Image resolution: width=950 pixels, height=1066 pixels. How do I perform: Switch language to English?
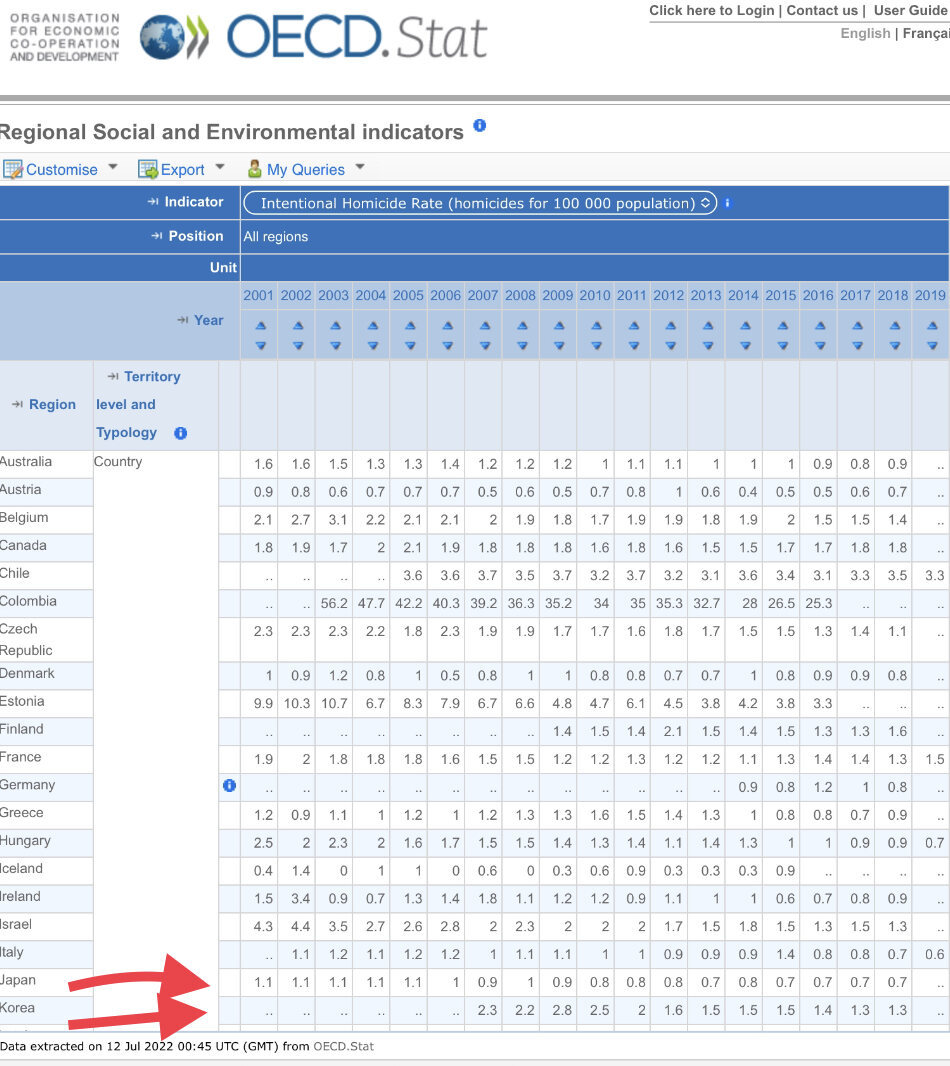tap(865, 33)
